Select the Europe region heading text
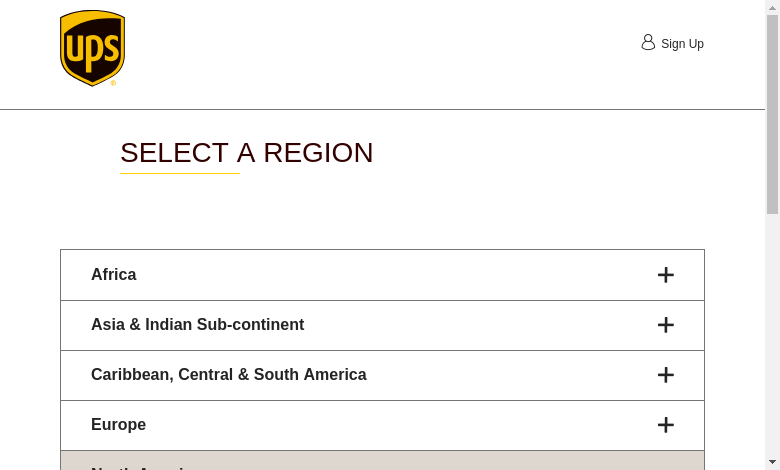The width and height of the screenshot is (780, 470). 118,425
